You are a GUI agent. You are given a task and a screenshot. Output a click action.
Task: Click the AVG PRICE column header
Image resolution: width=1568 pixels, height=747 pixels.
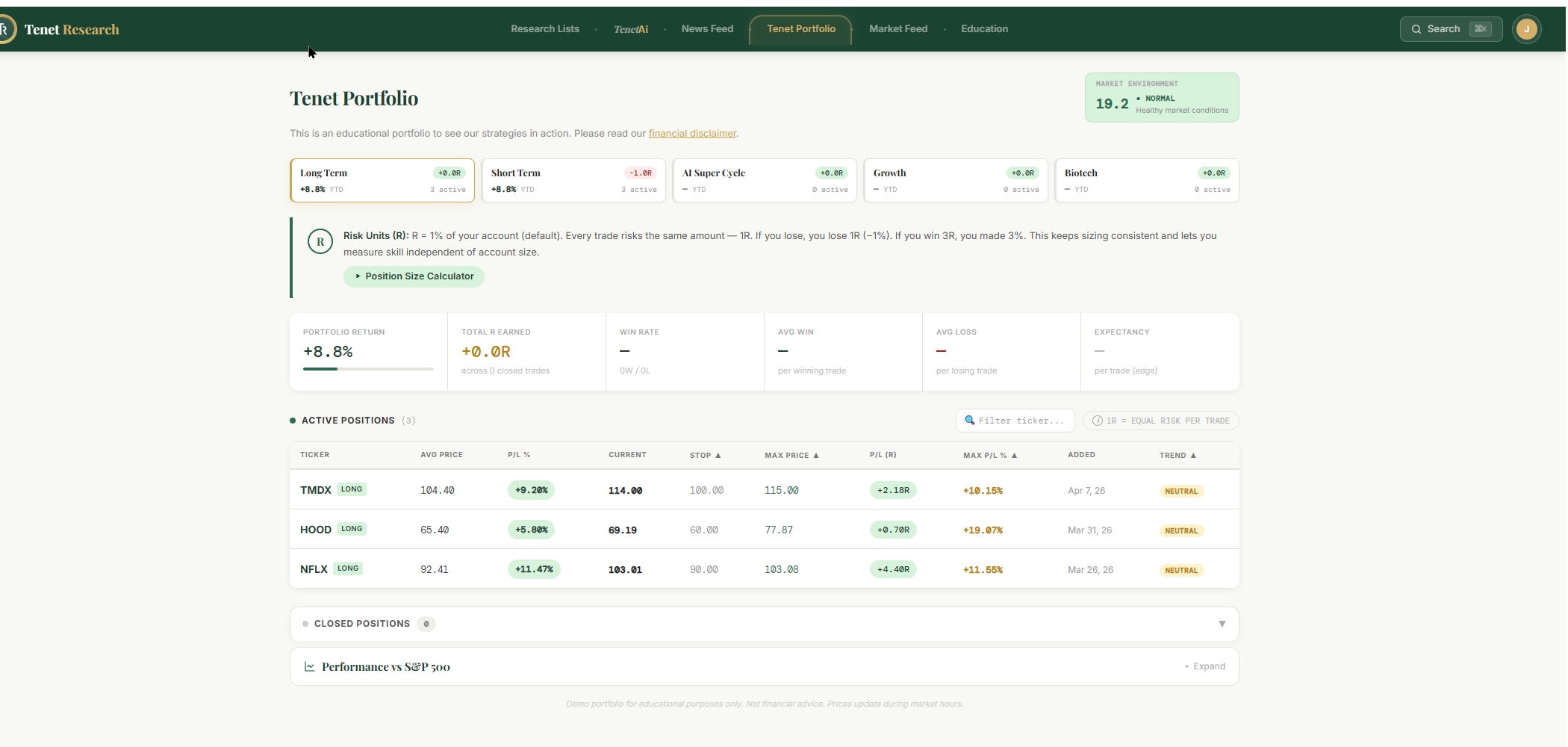pyautogui.click(x=441, y=455)
